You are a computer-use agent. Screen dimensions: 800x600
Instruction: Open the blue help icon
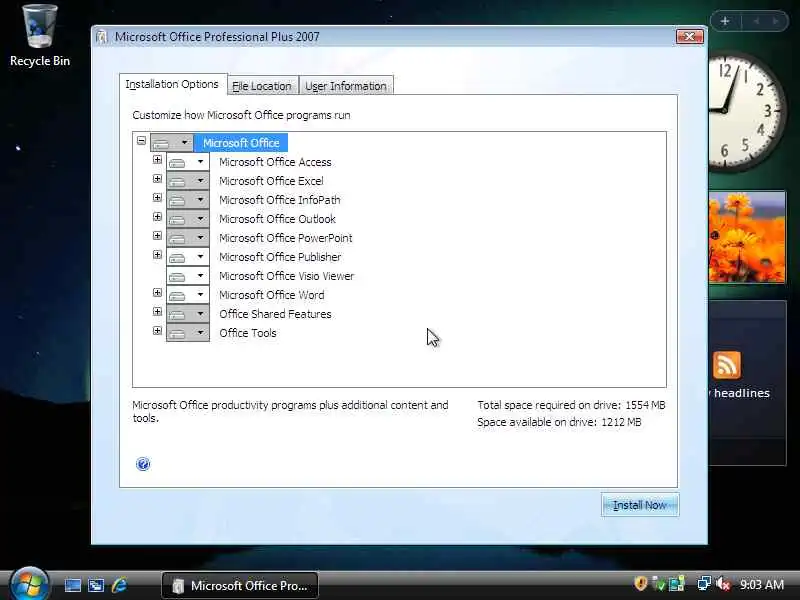coord(143,464)
